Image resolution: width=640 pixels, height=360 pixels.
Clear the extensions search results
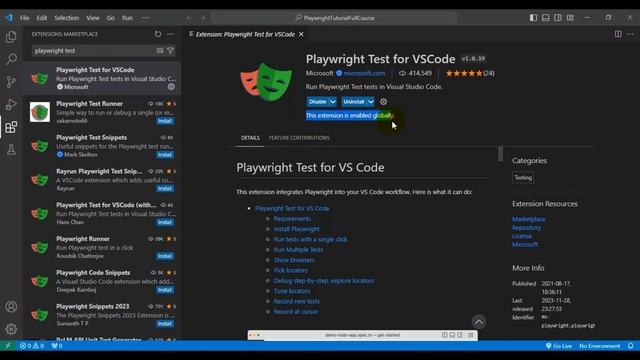tap(160, 51)
